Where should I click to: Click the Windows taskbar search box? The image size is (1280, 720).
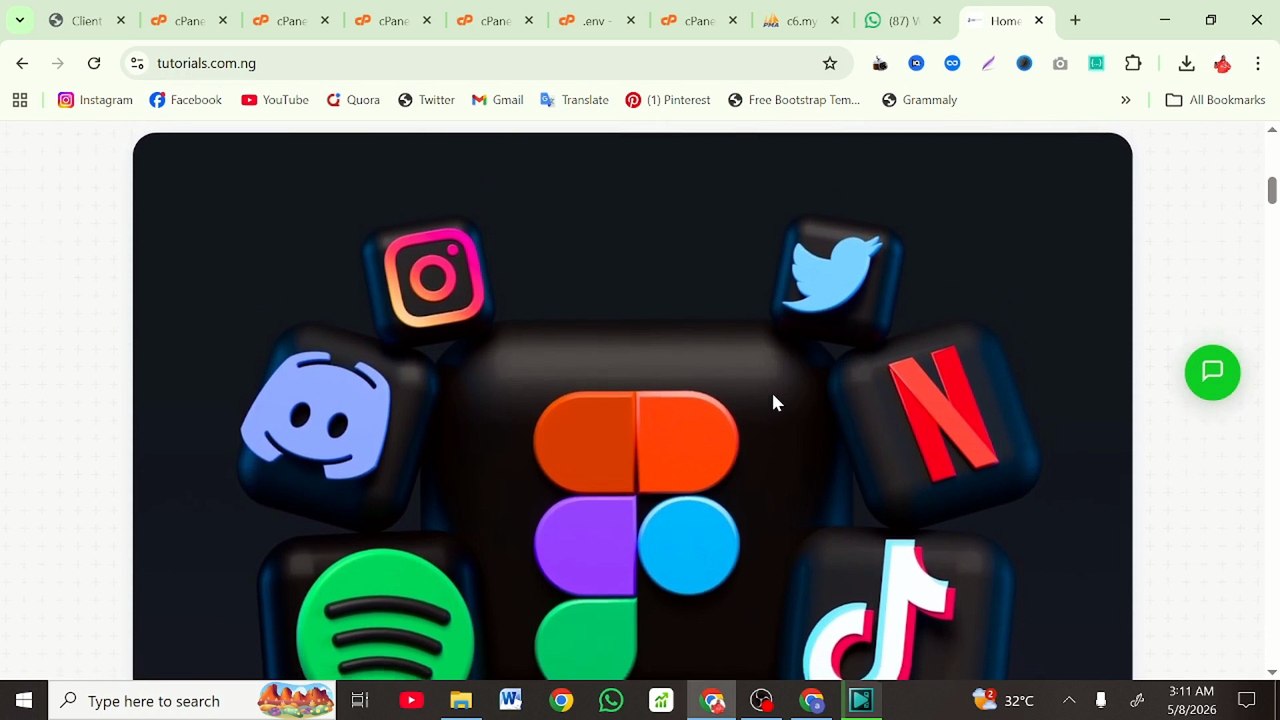(x=194, y=700)
